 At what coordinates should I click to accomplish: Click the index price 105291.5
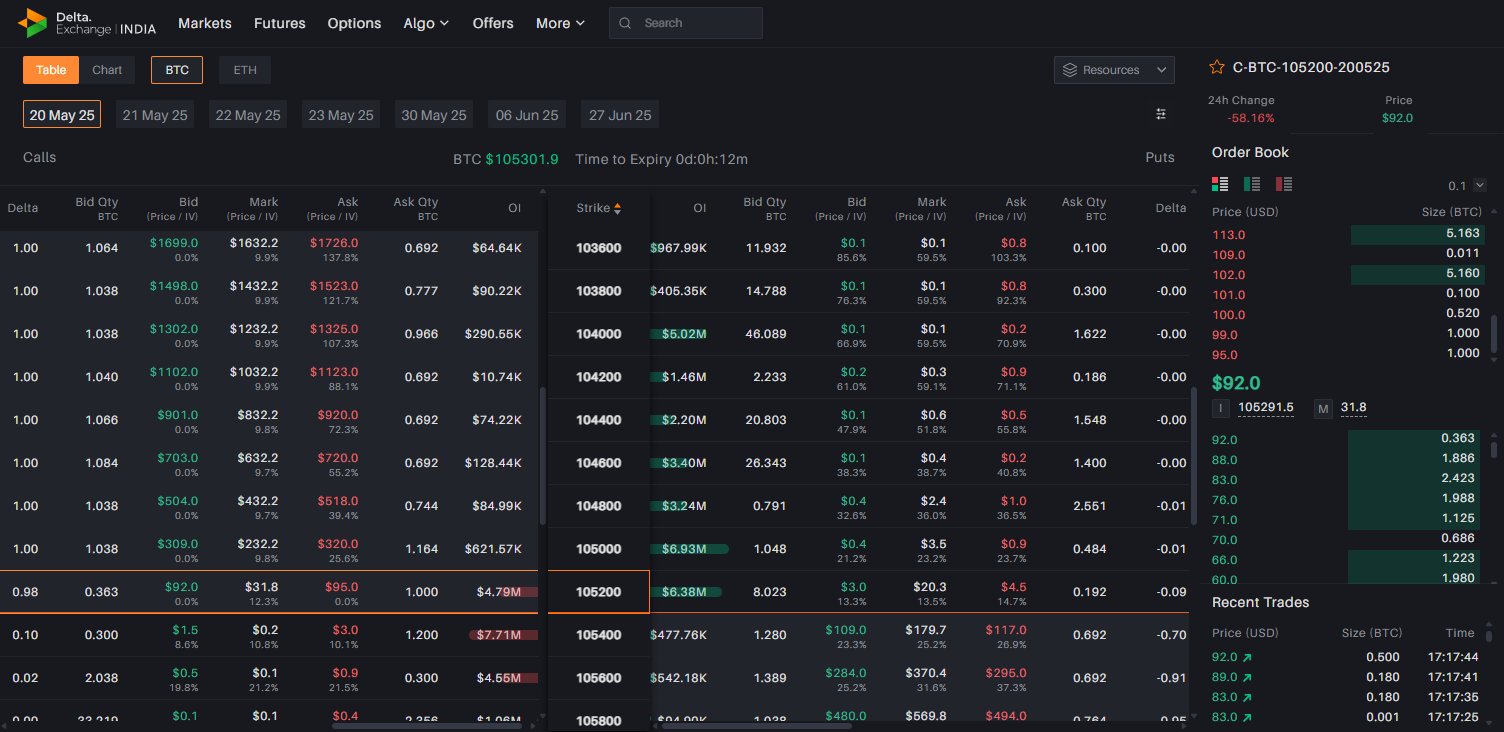pyautogui.click(x=1266, y=408)
